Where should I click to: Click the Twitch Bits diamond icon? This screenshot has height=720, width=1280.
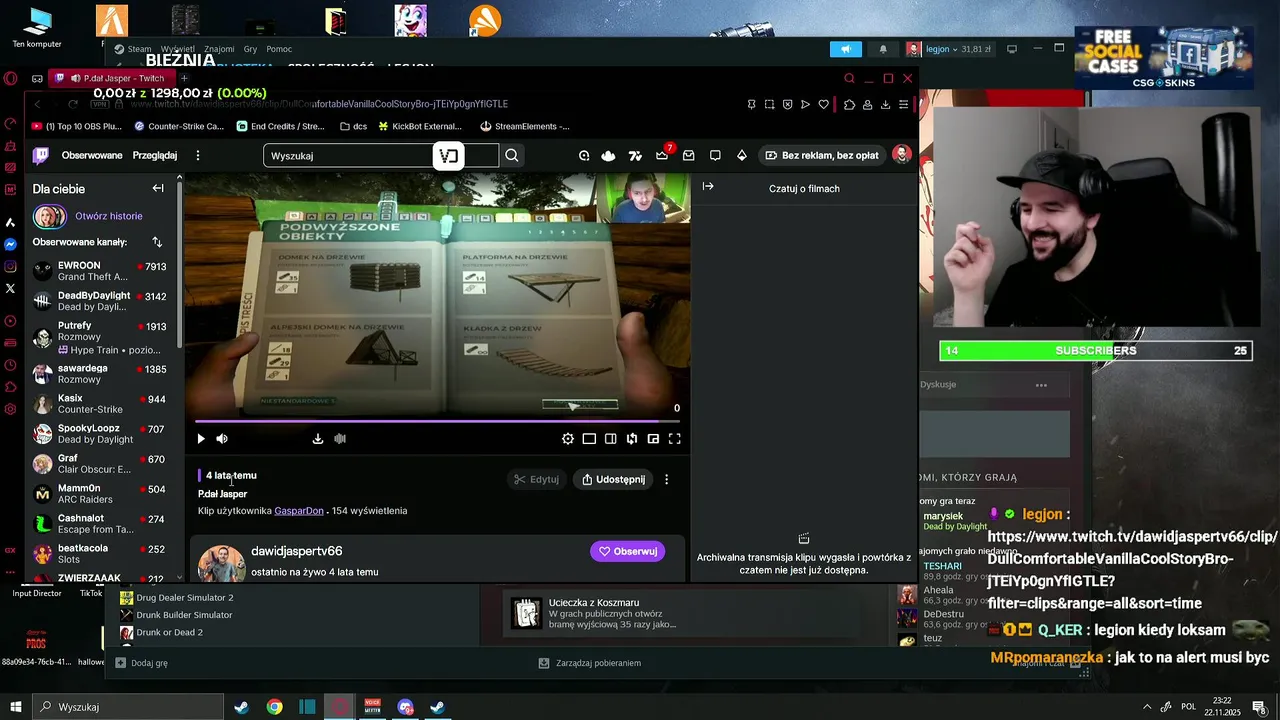tap(741, 155)
